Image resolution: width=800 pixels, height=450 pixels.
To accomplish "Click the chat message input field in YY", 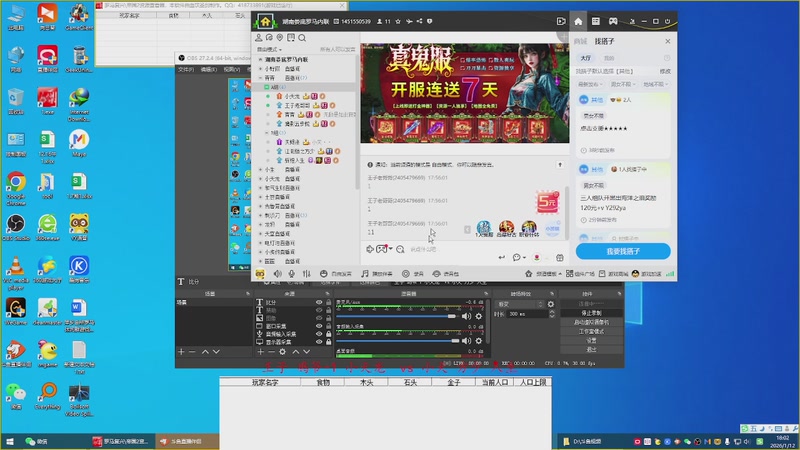I will (x=452, y=249).
